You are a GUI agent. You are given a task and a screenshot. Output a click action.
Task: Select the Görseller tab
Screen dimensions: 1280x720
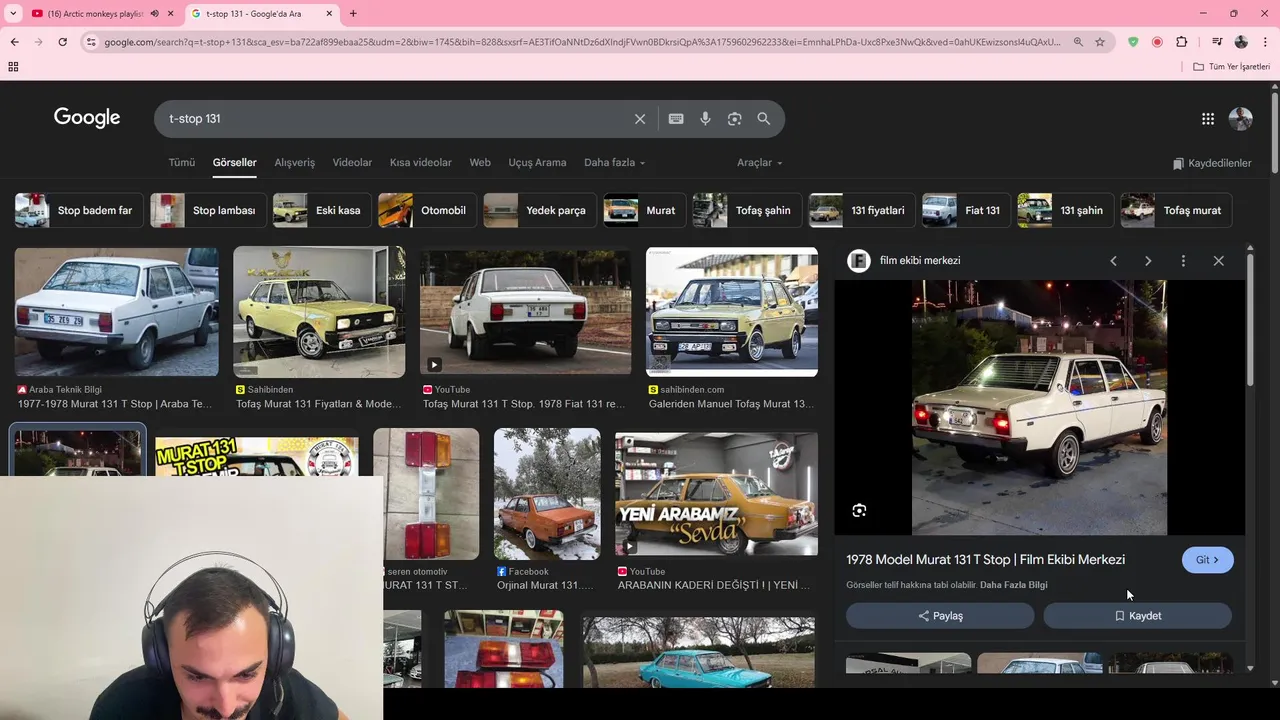[x=234, y=163]
